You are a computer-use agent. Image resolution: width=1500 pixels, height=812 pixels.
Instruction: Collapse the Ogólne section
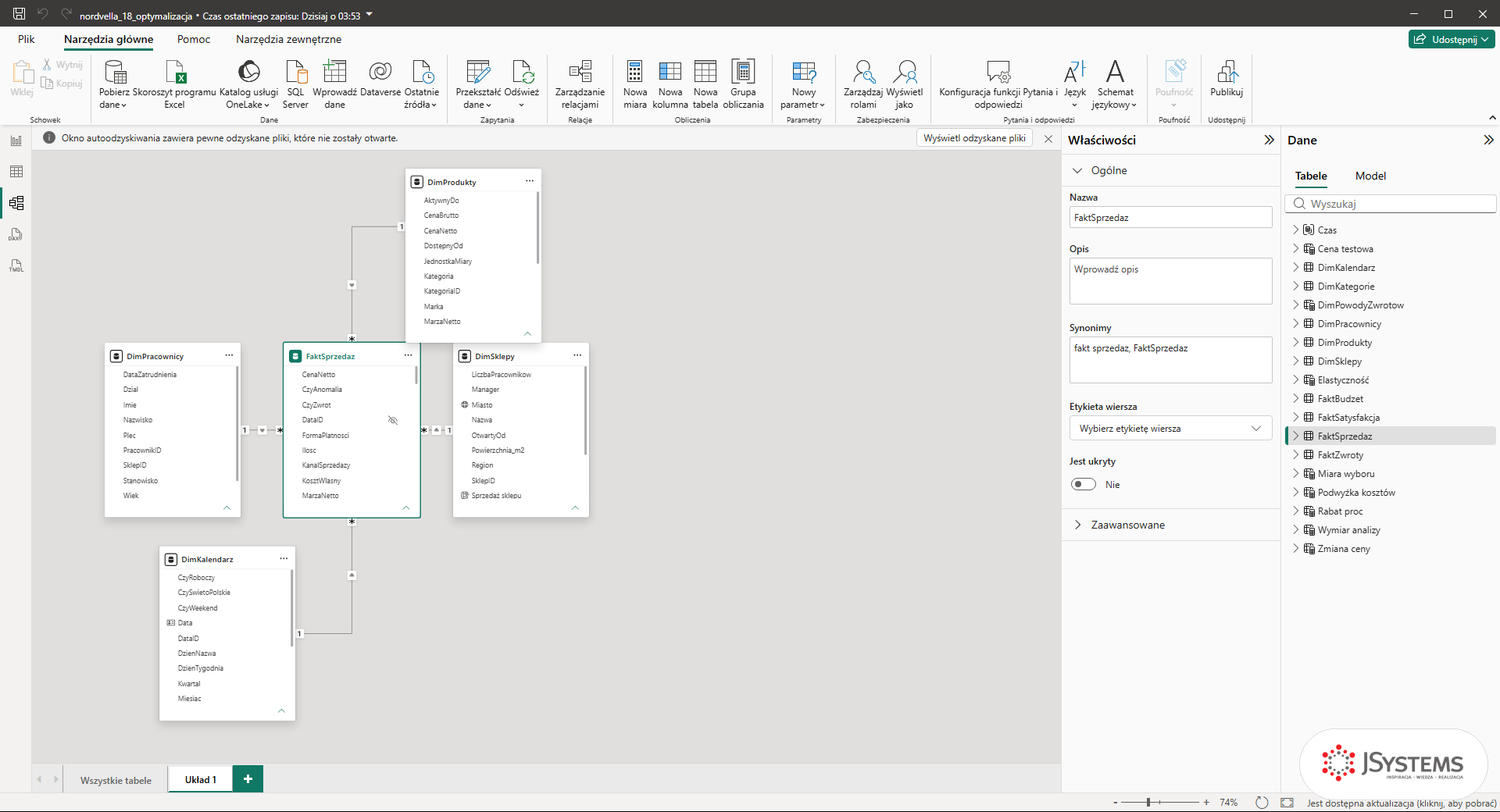click(x=1078, y=170)
